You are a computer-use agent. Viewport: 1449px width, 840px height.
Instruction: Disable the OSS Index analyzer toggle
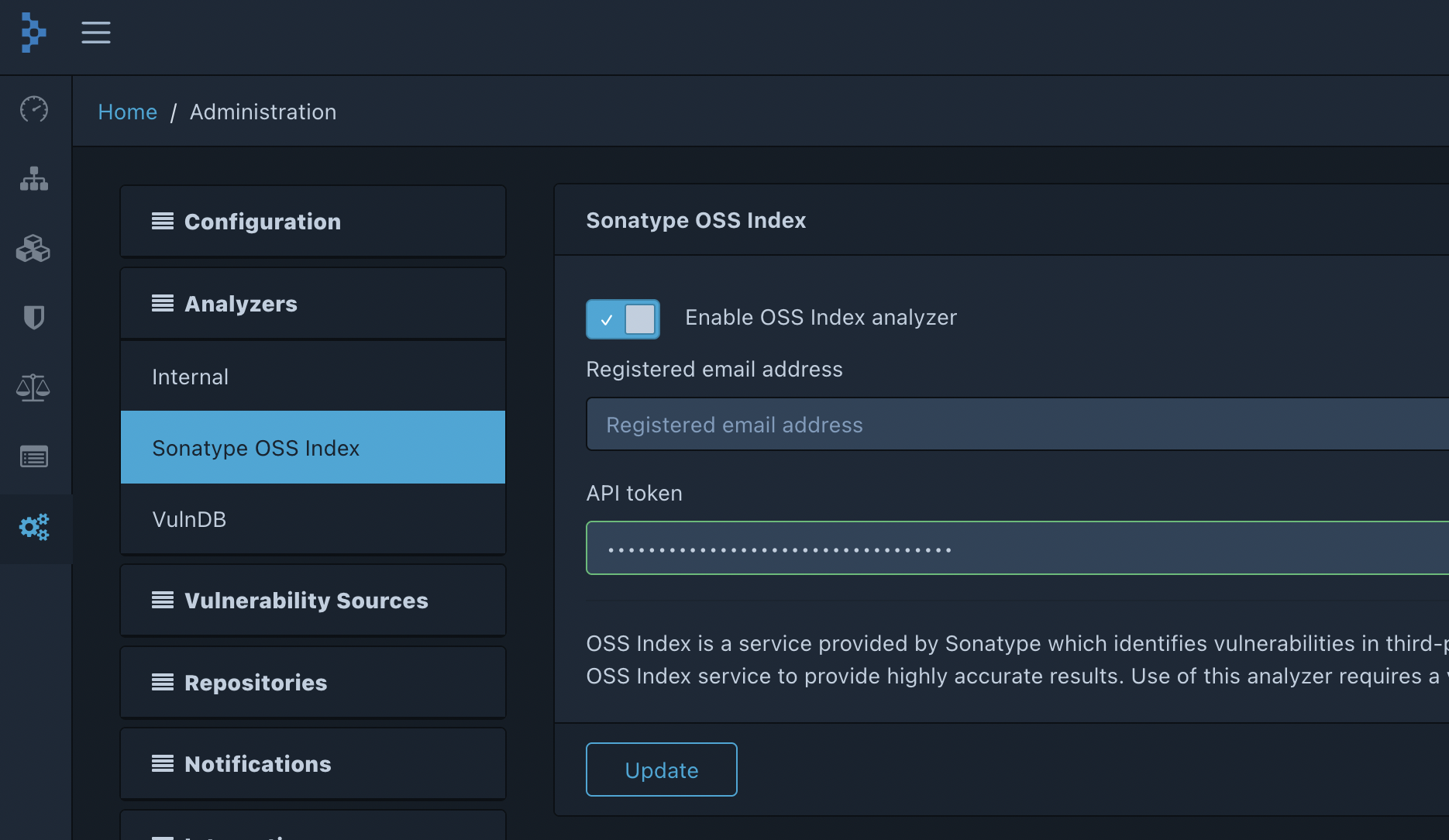coord(623,319)
